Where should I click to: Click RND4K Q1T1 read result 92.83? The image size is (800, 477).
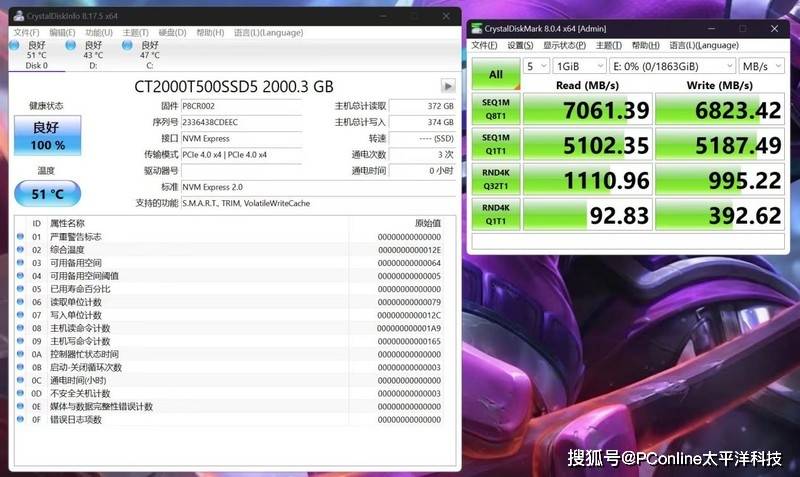click(x=588, y=214)
